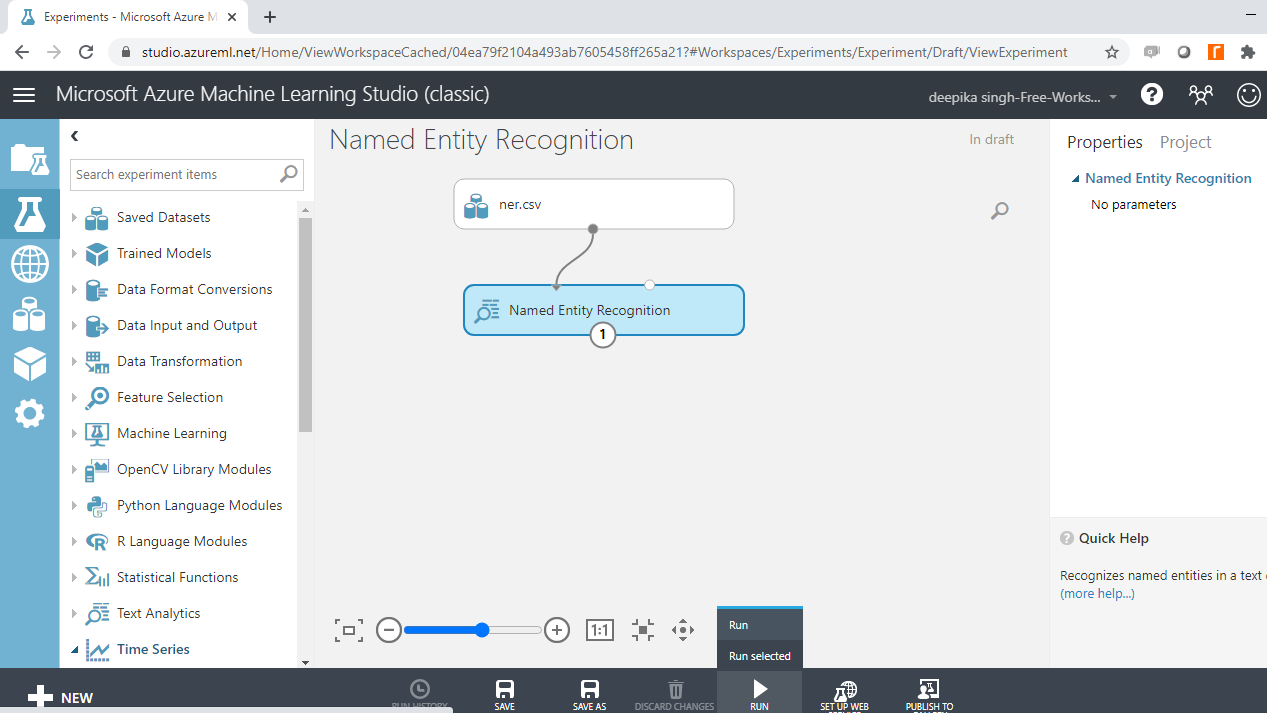Switch to the Project tab
The image size is (1267, 713).
1185,142
